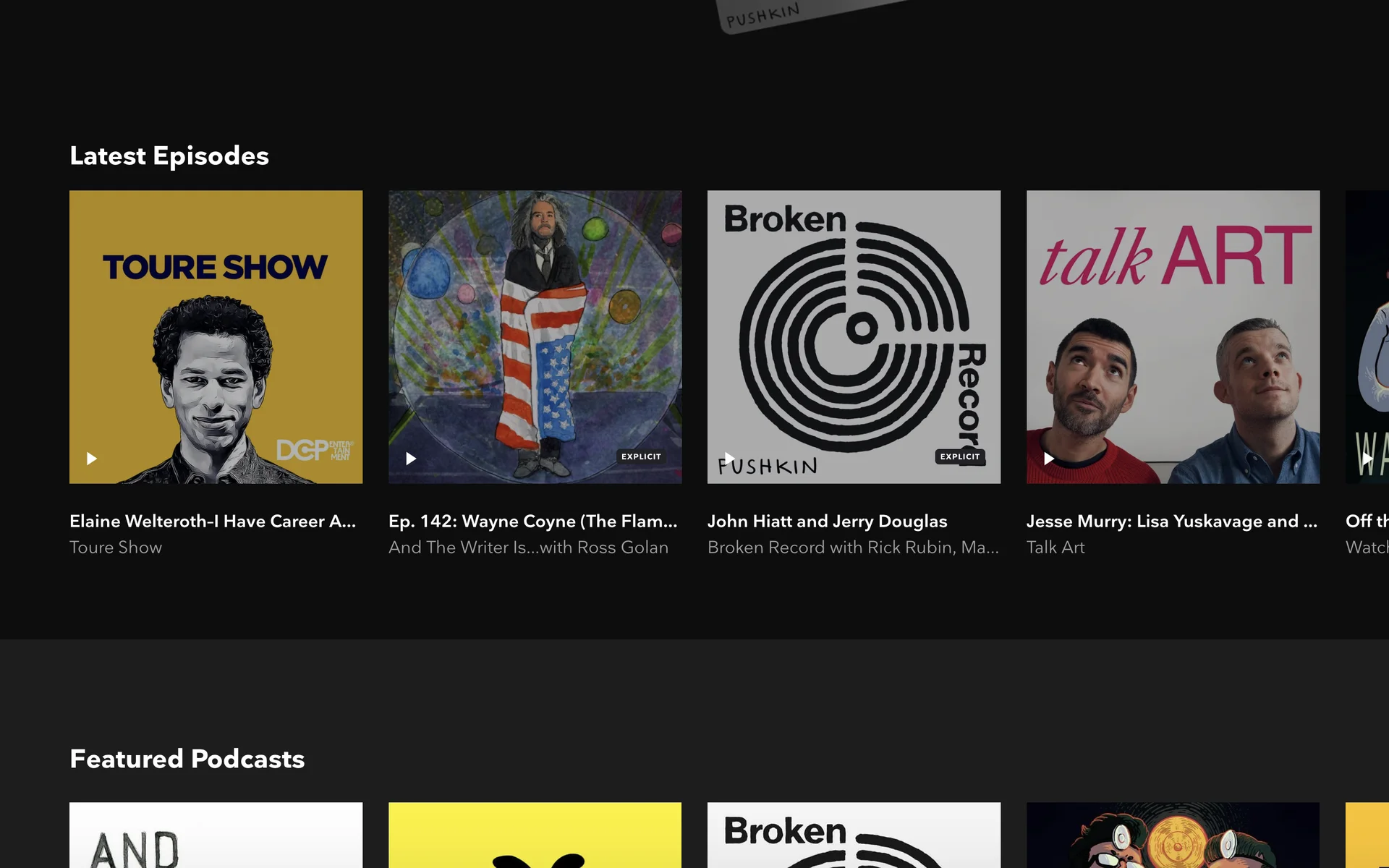1389x868 pixels.
Task: Open Broken Record tile in Featured Podcasts
Action: [854, 835]
